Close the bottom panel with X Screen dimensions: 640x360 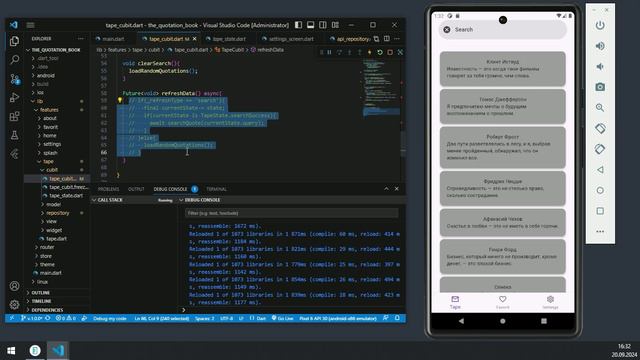click(x=397, y=189)
